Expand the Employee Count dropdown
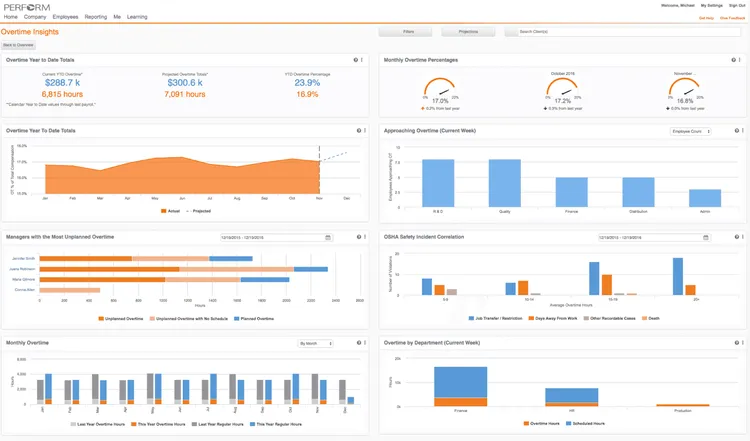This screenshot has width=750, height=441. click(690, 131)
